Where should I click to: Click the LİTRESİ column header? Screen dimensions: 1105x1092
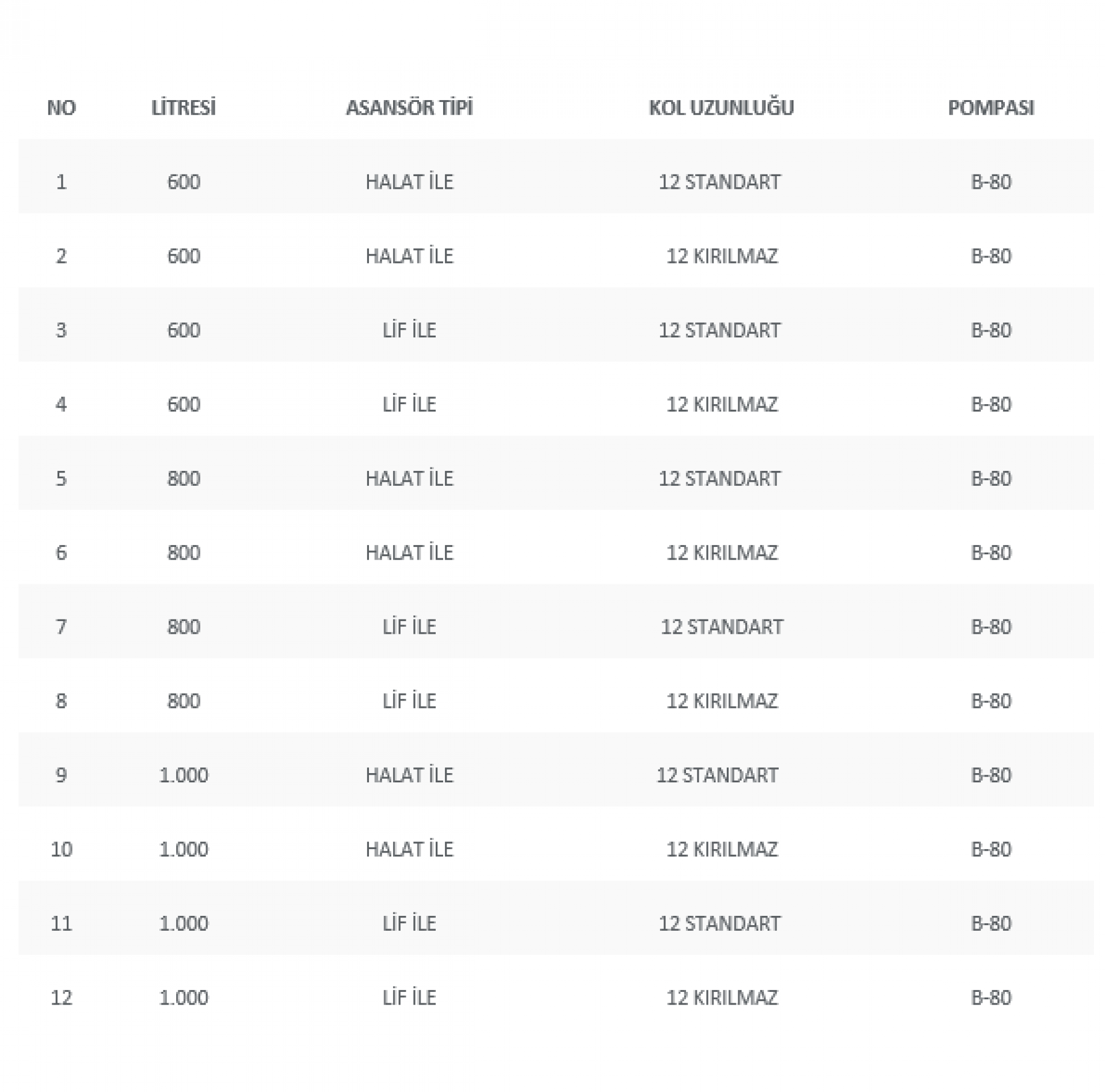click(x=184, y=108)
